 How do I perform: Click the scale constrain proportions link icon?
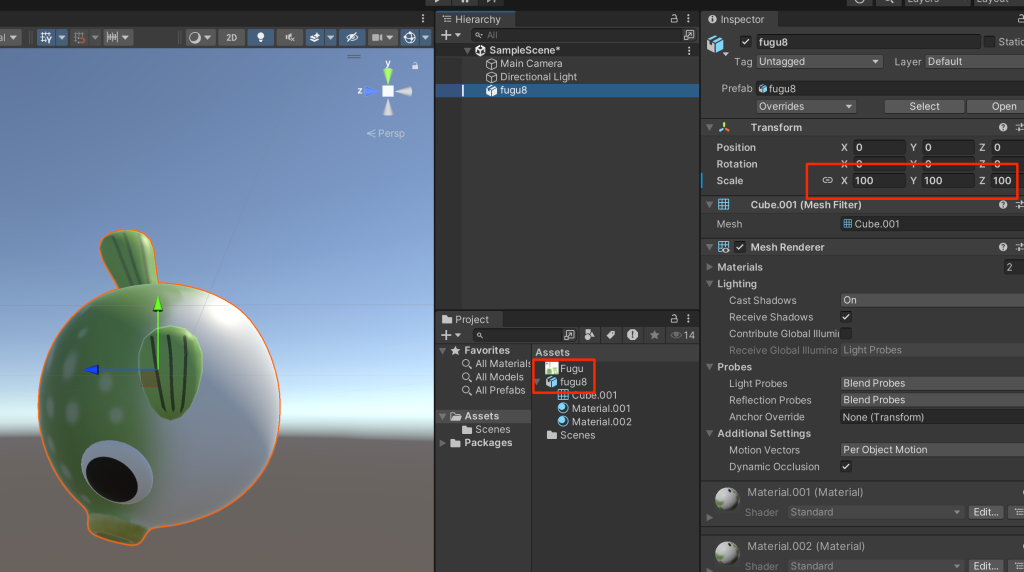pos(827,181)
